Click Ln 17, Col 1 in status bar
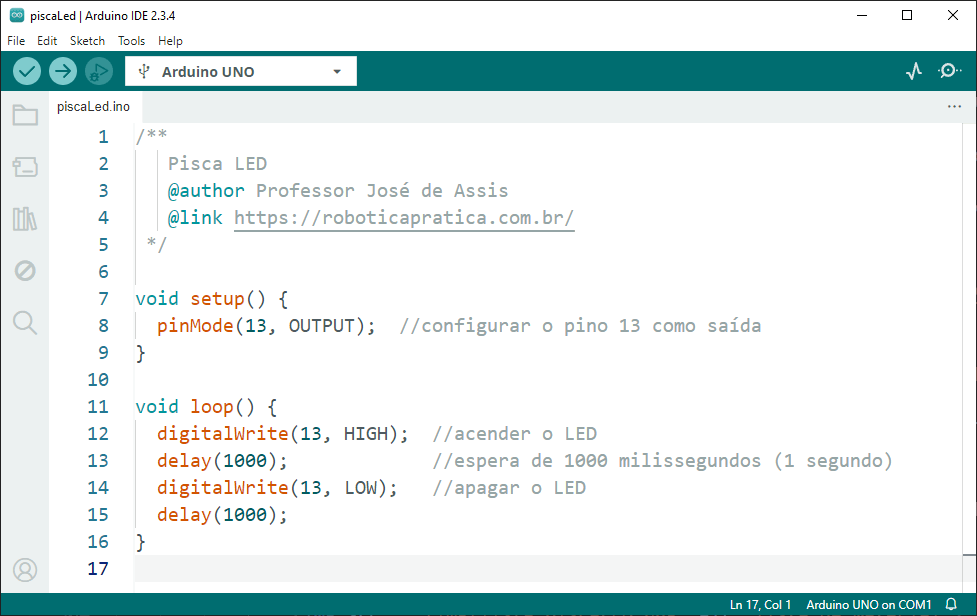Image resolution: width=977 pixels, height=616 pixels. tap(760, 604)
